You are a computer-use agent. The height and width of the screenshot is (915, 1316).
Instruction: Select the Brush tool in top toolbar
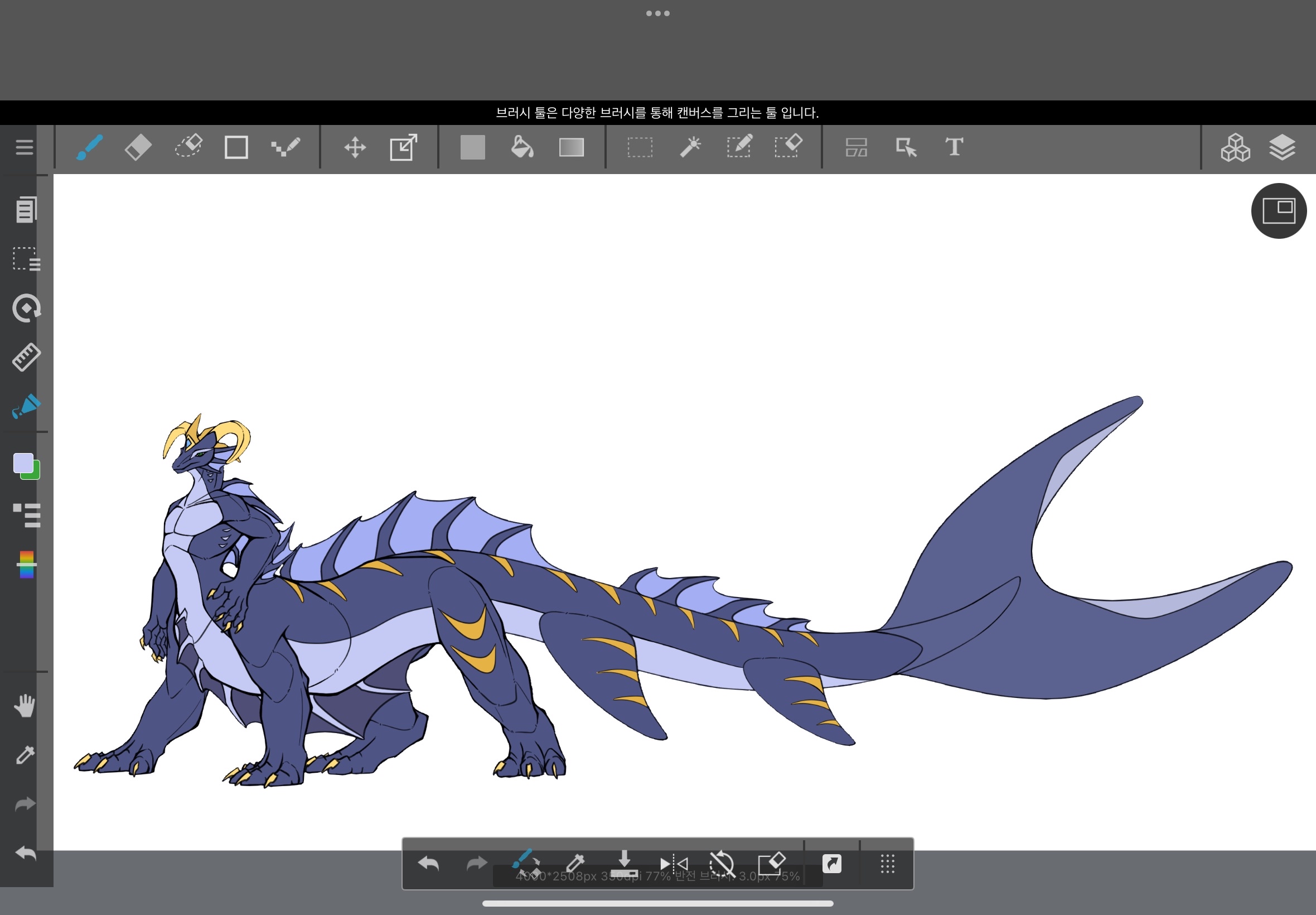(89, 147)
